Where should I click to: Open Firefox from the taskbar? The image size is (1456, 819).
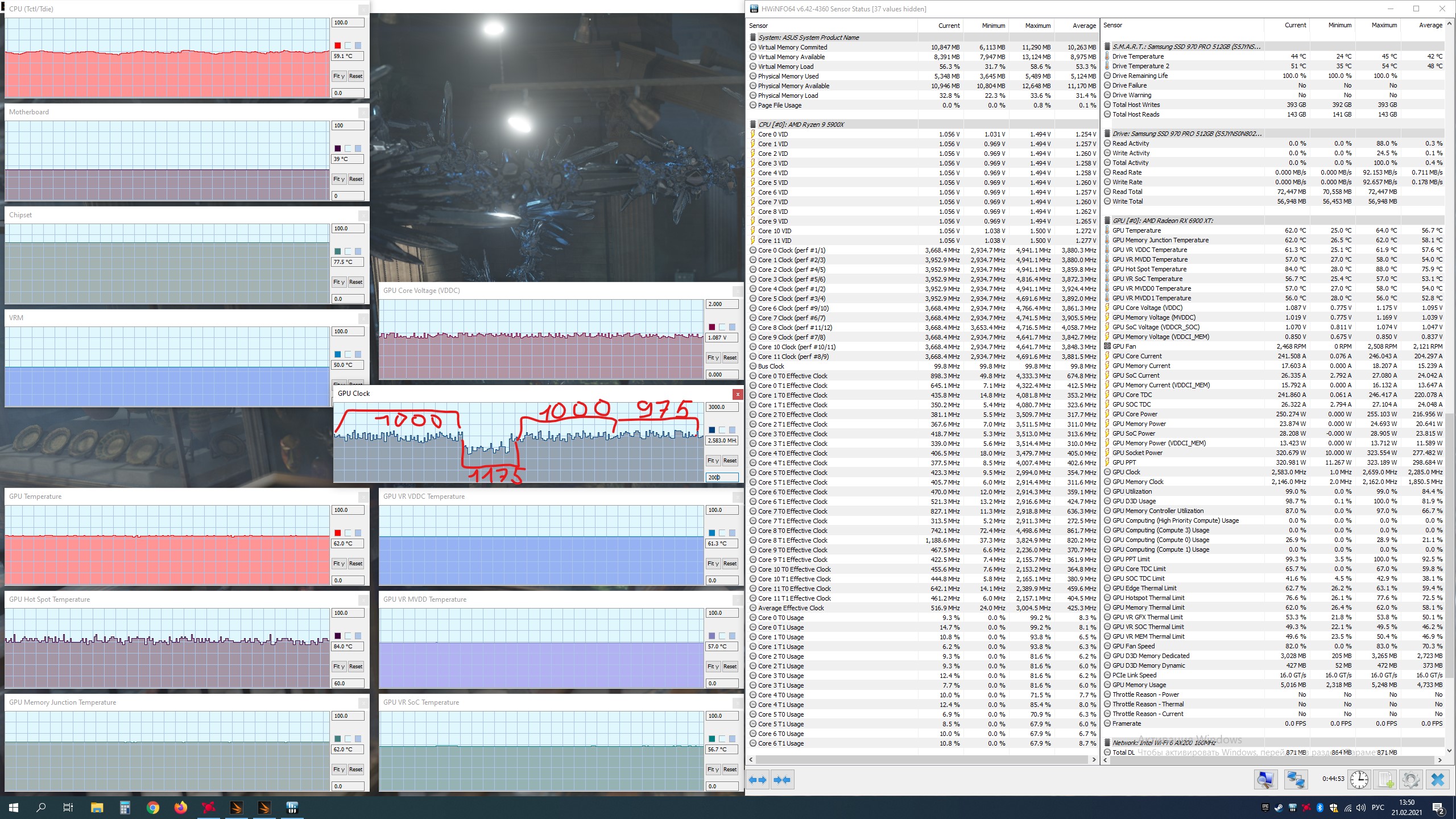pos(180,808)
